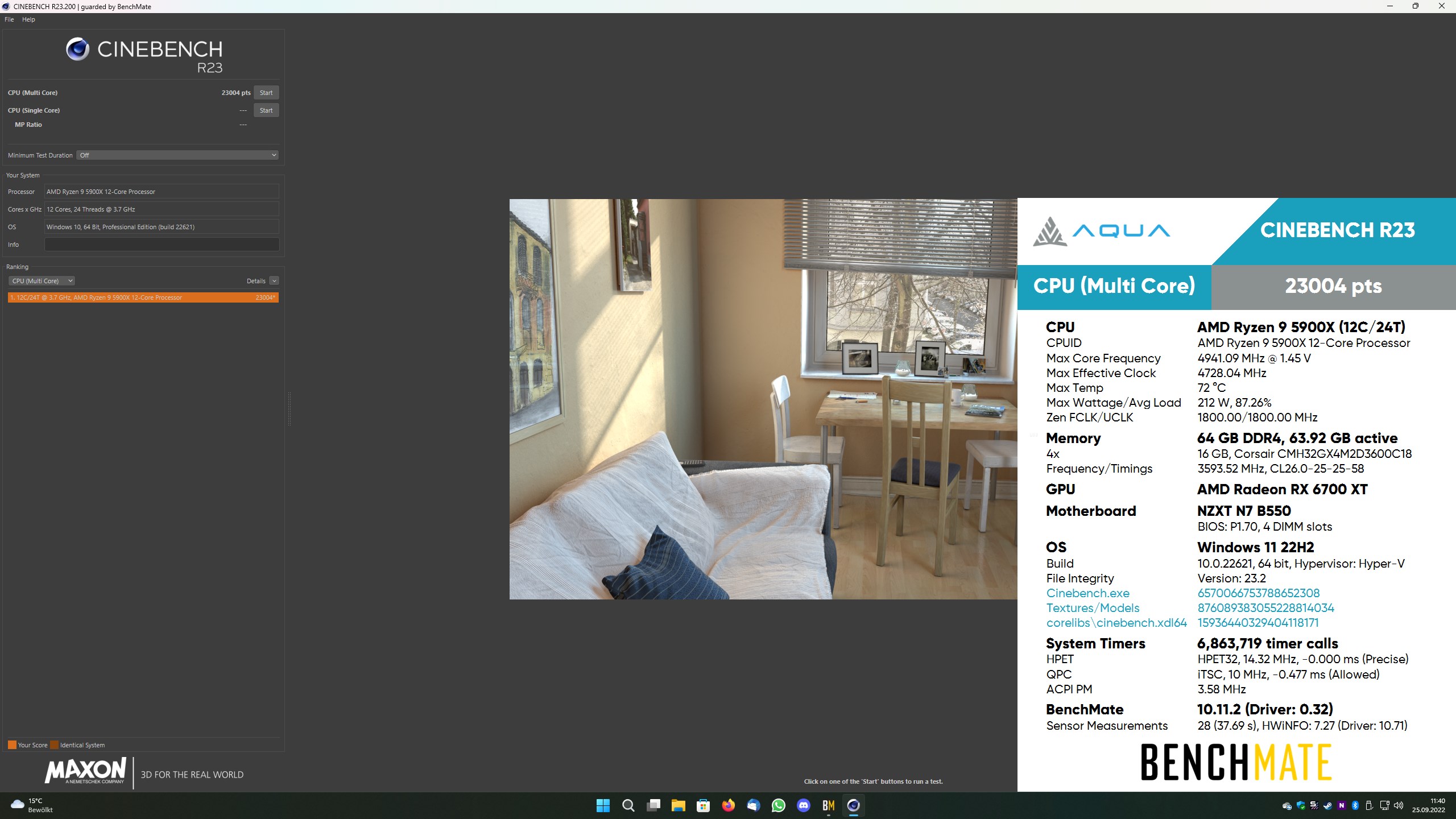The width and height of the screenshot is (1456, 819).
Task: Click the Your Score orange legend swatch
Action: pos(12,745)
